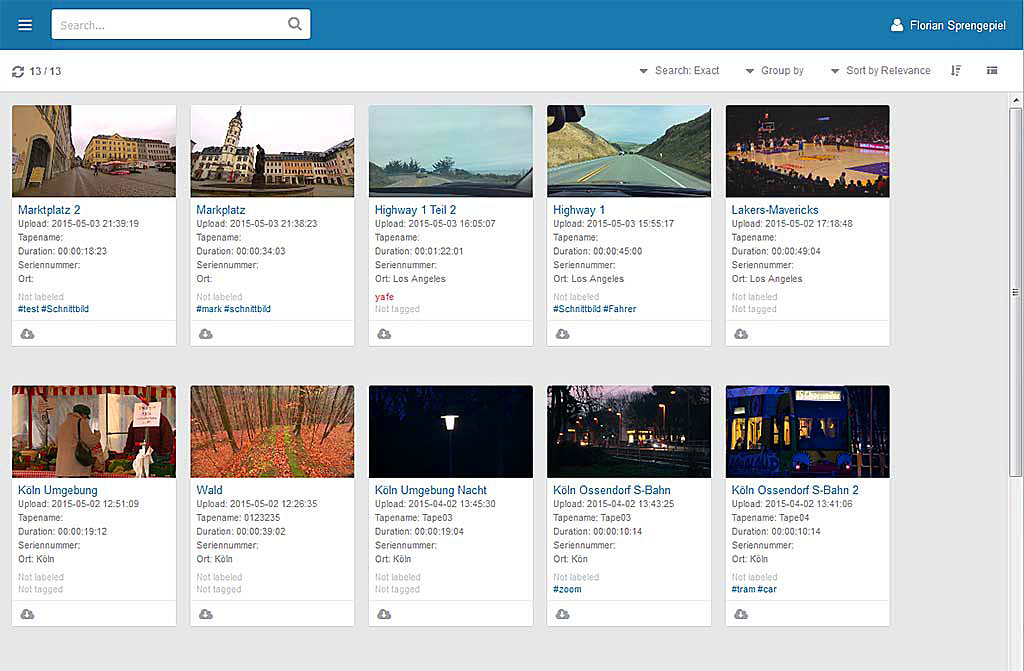
Task: Open the Markplatz title link
Action: coord(221,210)
